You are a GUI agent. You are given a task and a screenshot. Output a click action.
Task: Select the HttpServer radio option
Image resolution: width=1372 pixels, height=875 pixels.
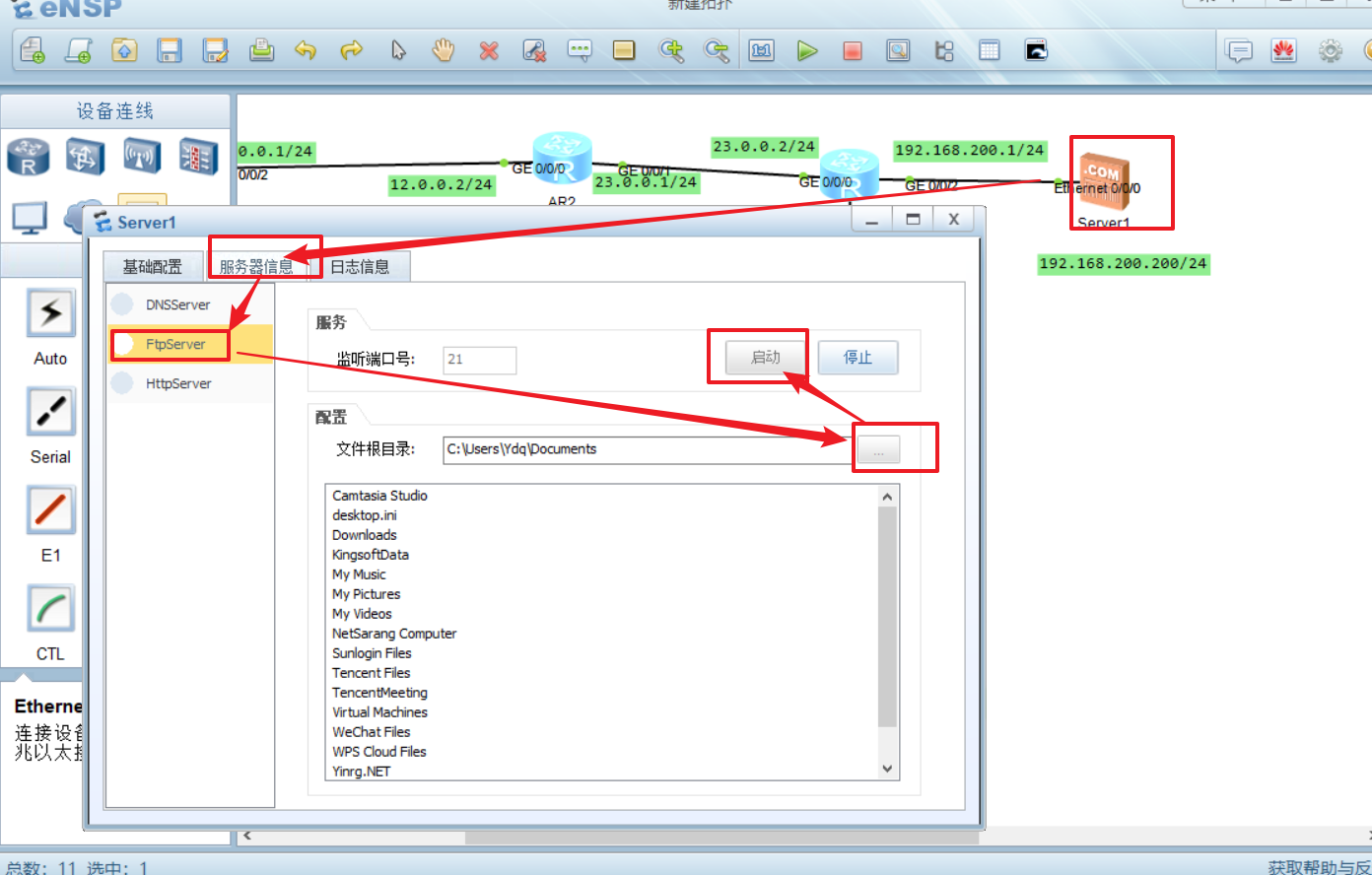pyautogui.click(x=123, y=383)
